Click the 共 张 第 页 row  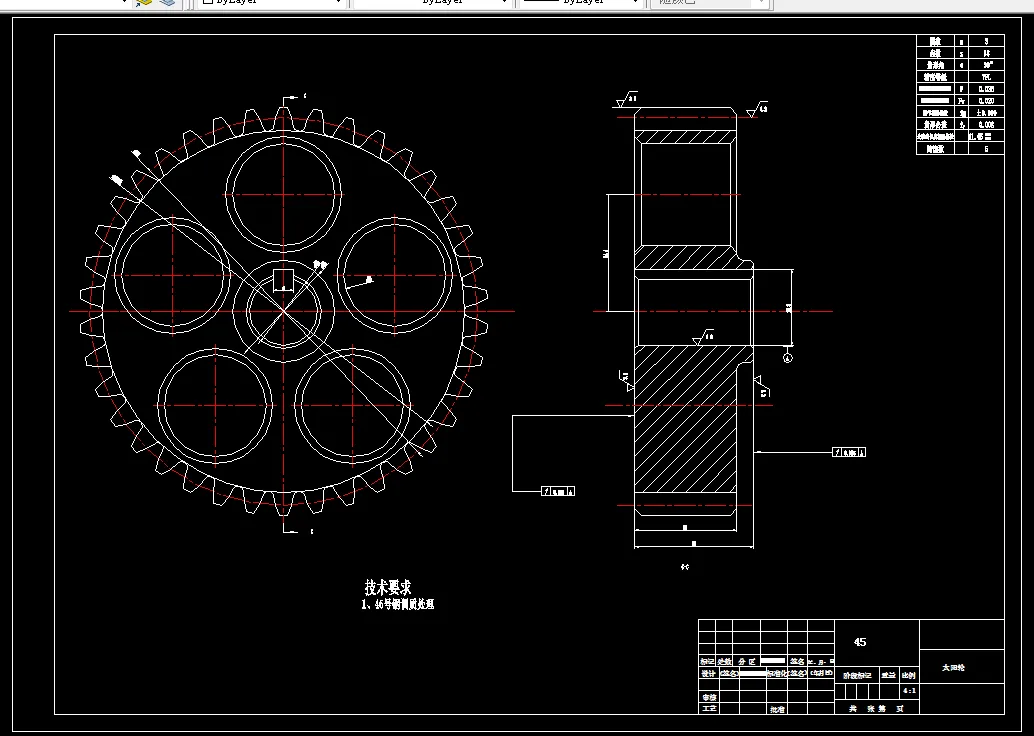pos(876,709)
